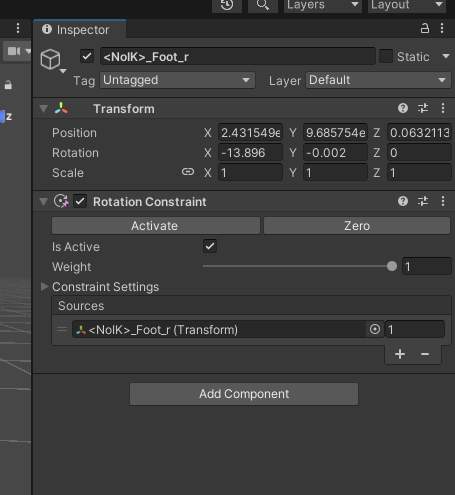Viewport: 455px width, 495px height.
Task: Open the Layers menu in toolbar
Action: click(x=323, y=6)
